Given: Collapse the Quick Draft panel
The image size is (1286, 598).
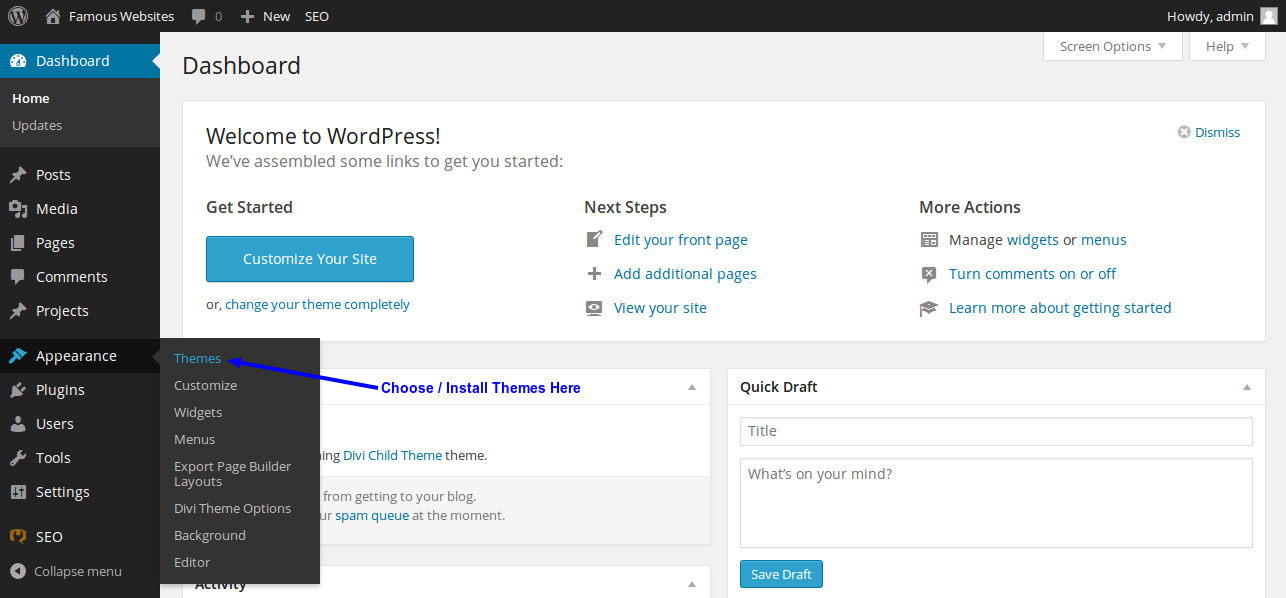Looking at the screenshot, I should click(1246, 387).
